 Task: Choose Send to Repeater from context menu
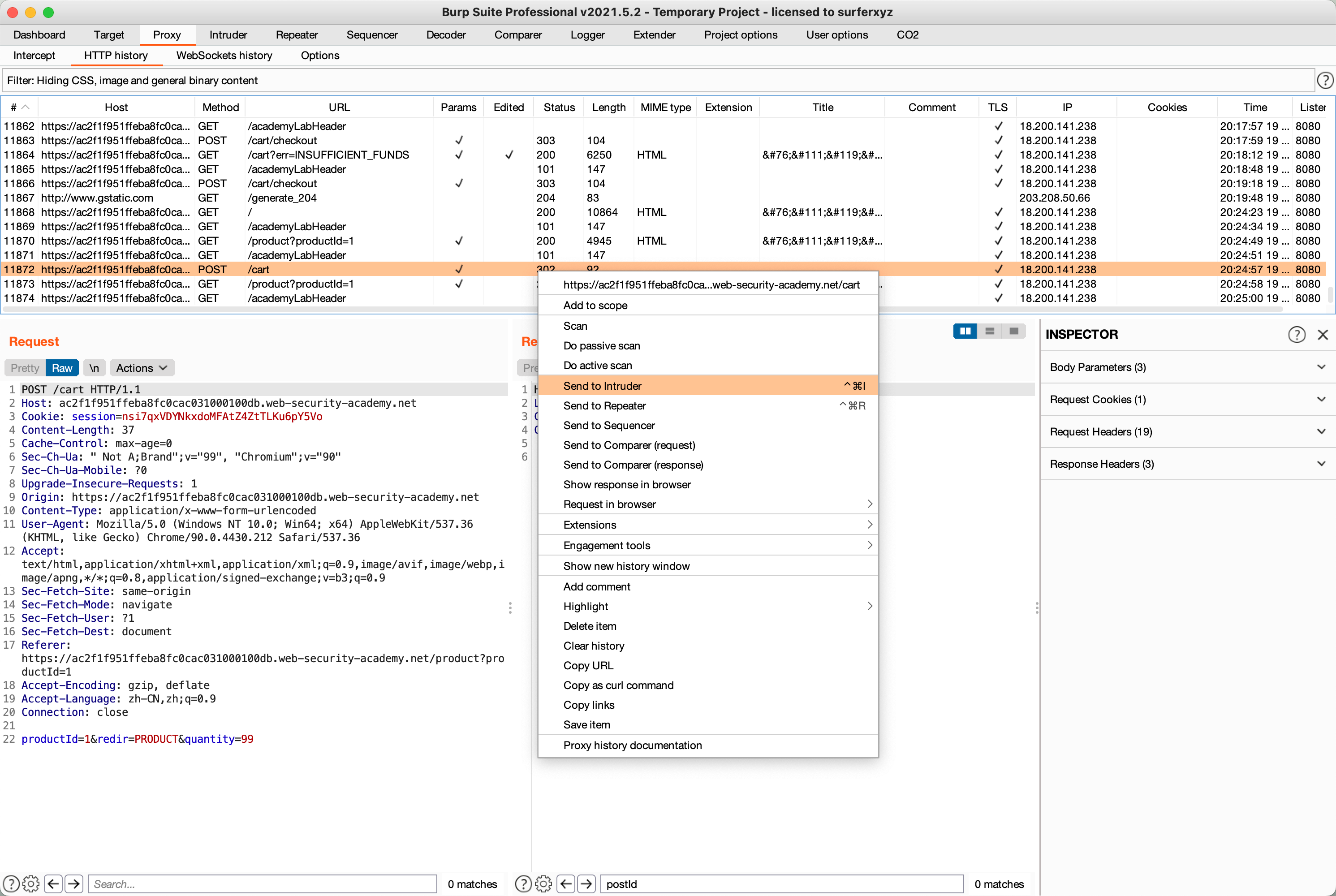click(x=604, y=406)
